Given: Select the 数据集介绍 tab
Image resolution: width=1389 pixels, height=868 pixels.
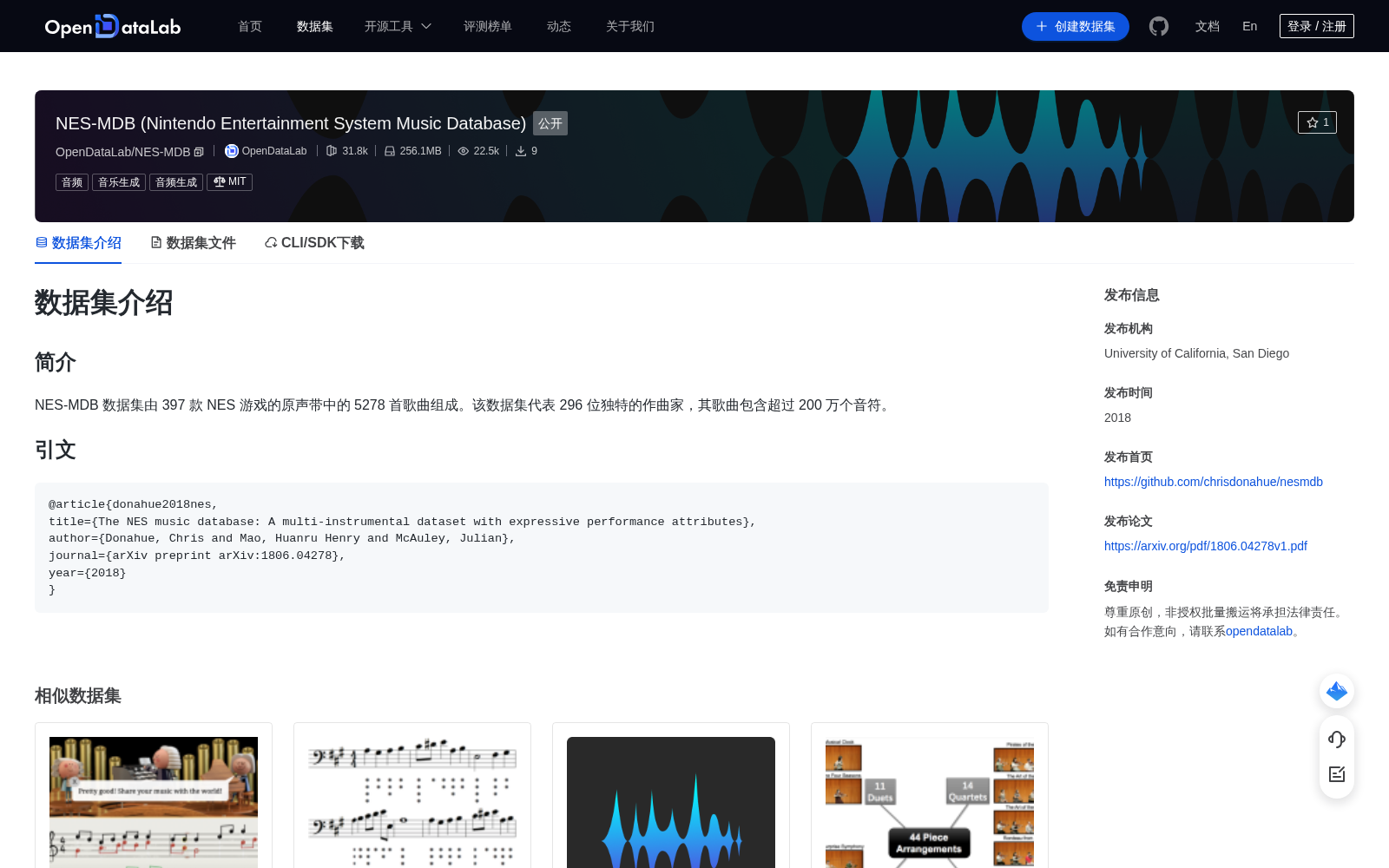Looking at the screenshot, I should pyautogui.click(x=78, y=243).
